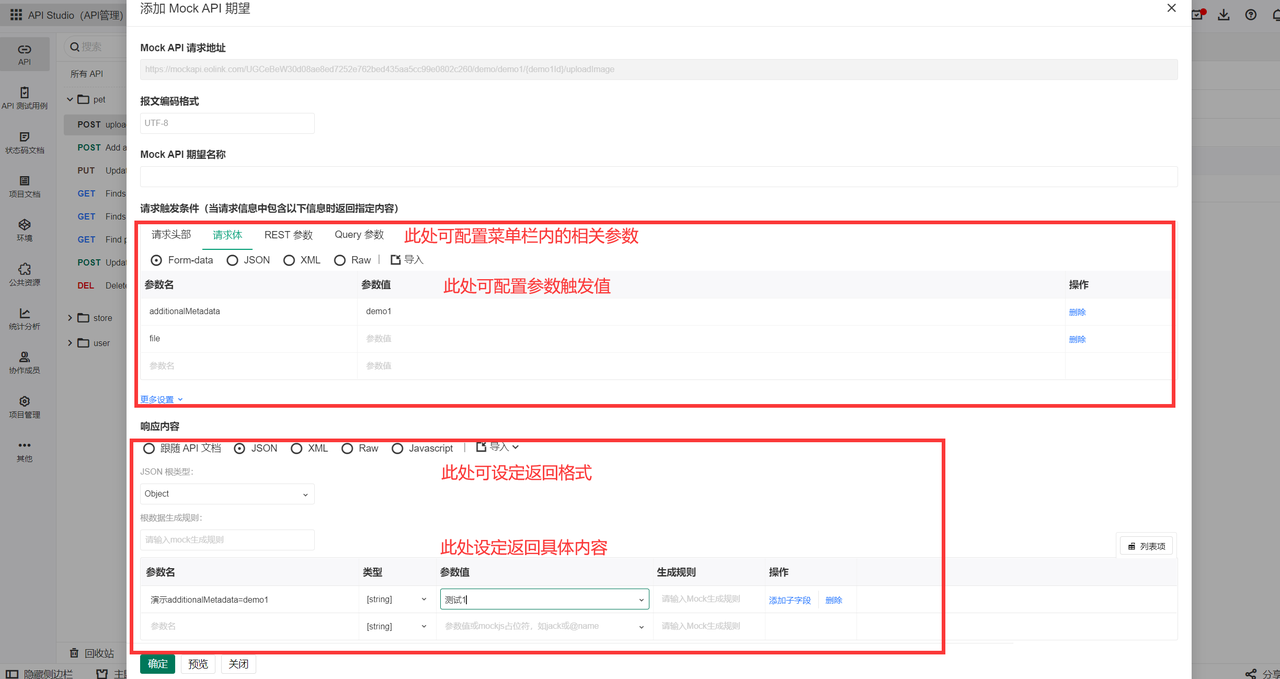Viewport: 1280px width, 679px height.
Task: Select the Form-data radio button
Action: pyautogui.click(x=156, y=260)
